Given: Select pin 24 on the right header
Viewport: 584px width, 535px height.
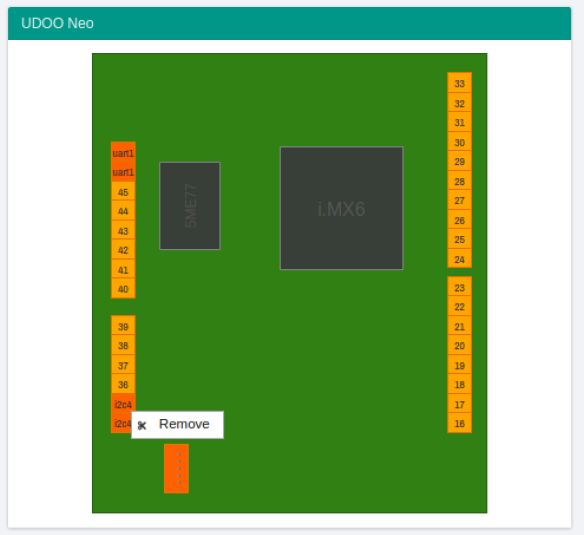Looking at the screenshot, I should 460,259.
